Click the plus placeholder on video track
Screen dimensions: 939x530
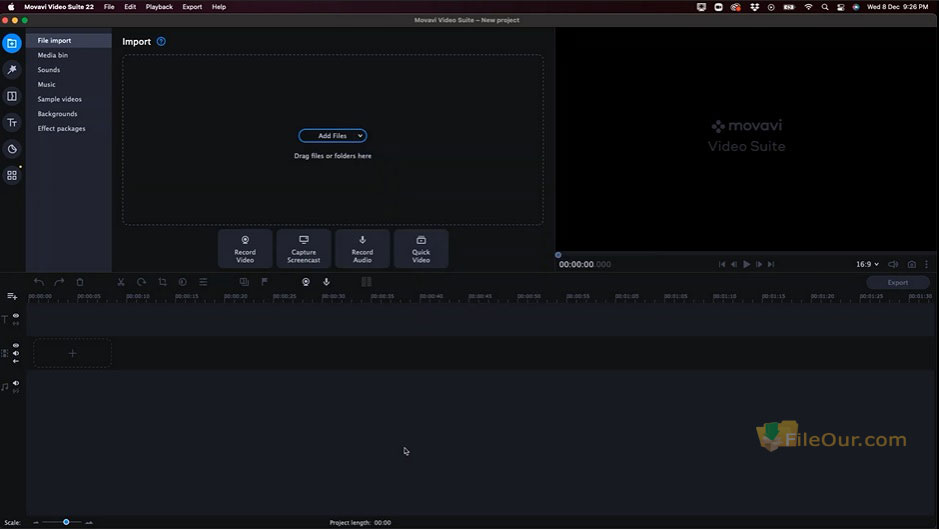[72, 353]
